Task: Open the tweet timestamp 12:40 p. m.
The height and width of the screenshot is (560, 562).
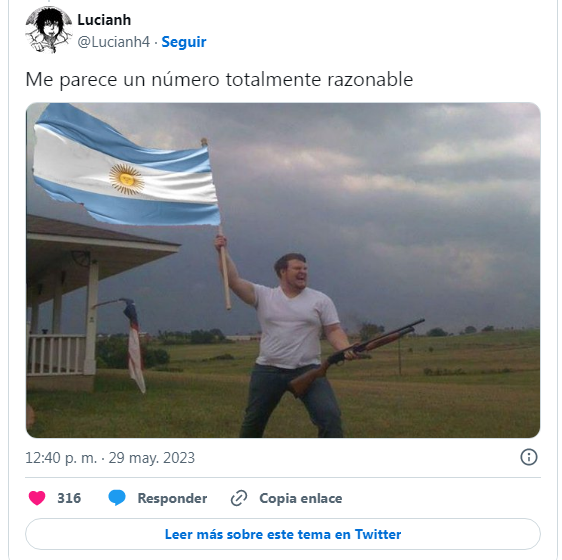Action: tap(61, 458)
